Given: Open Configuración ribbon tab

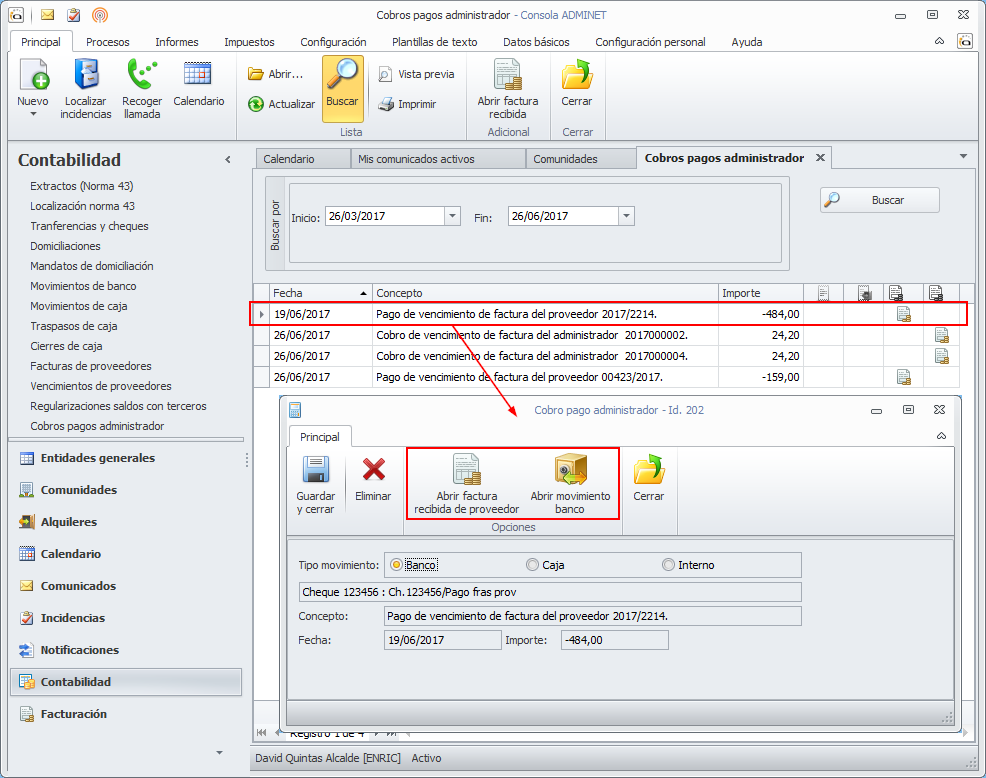Looking at the screenshot, I should pyautogui.click(x=333, y=42).
